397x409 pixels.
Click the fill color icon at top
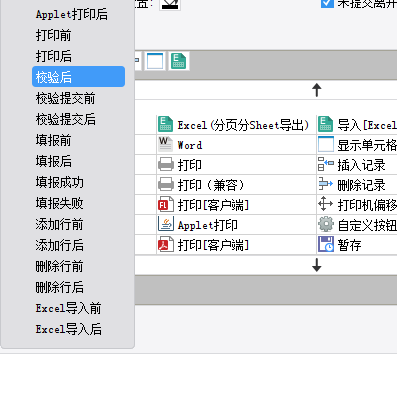pyautogui.click(x=170, y=4)
